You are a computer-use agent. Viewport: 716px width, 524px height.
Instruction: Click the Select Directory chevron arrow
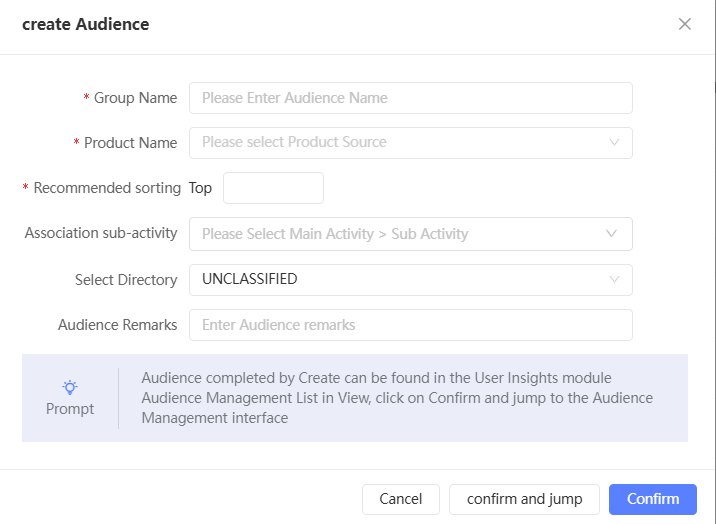614,279
